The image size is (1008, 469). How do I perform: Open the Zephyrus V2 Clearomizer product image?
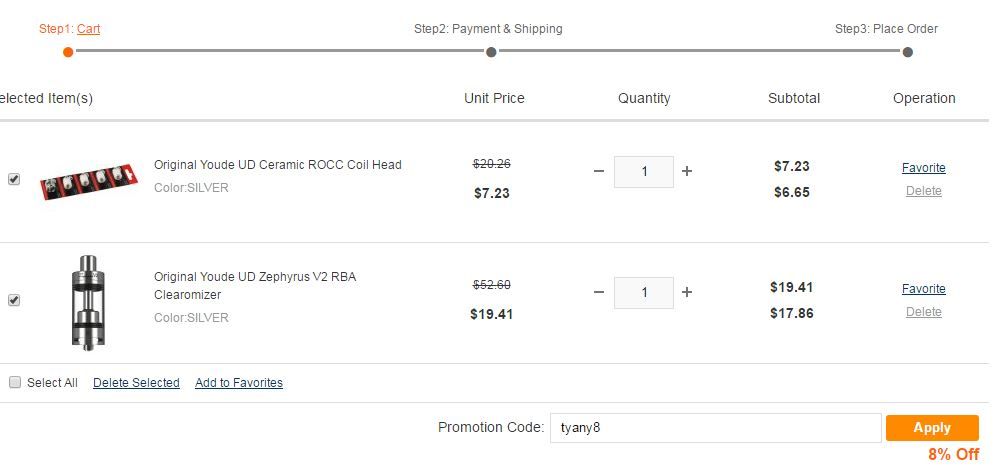88,303
